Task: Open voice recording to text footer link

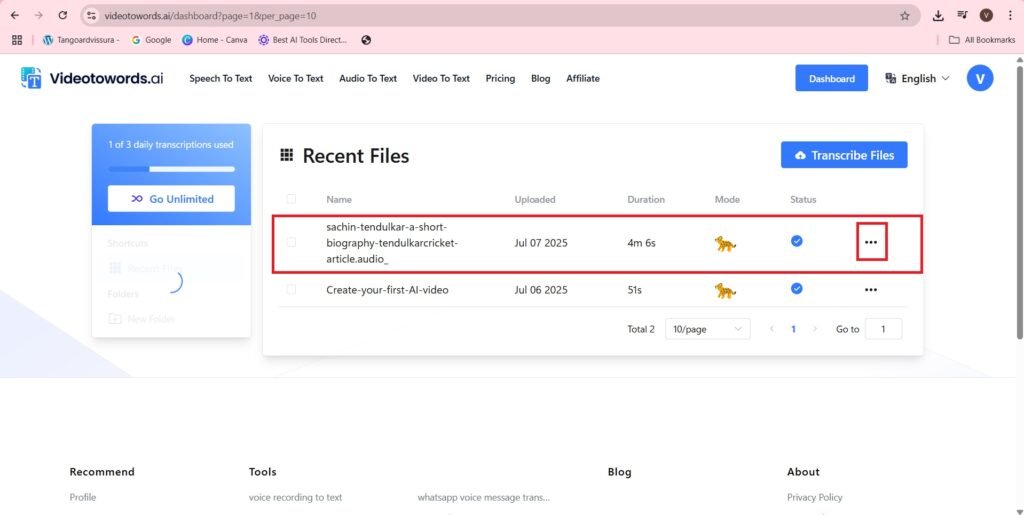Action: click(x=295, y=497)
